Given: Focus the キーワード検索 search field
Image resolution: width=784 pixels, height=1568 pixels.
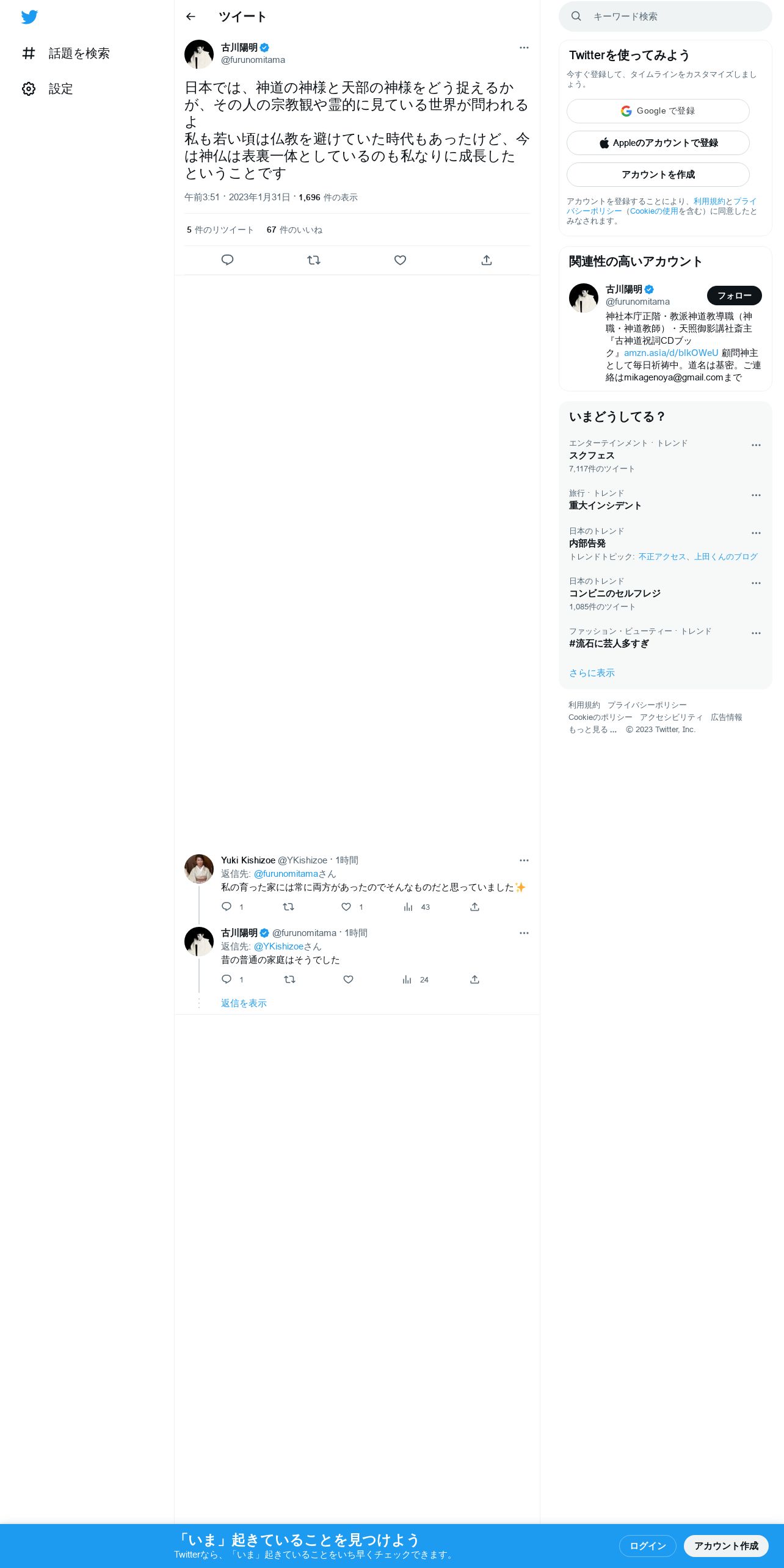Looking at the screenshot, I should pyautogui.click(x=666, y=16).
